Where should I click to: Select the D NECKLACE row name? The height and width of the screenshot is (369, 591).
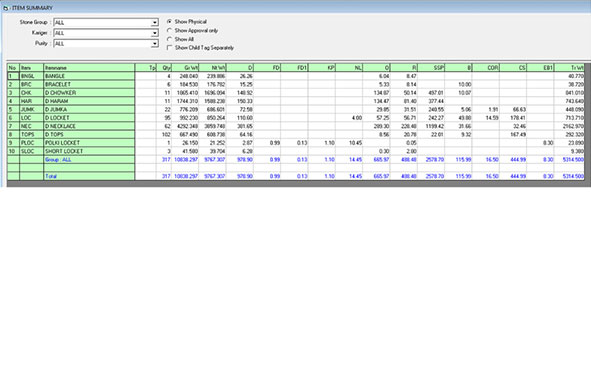pyautogui.click(x=89, y=126)
